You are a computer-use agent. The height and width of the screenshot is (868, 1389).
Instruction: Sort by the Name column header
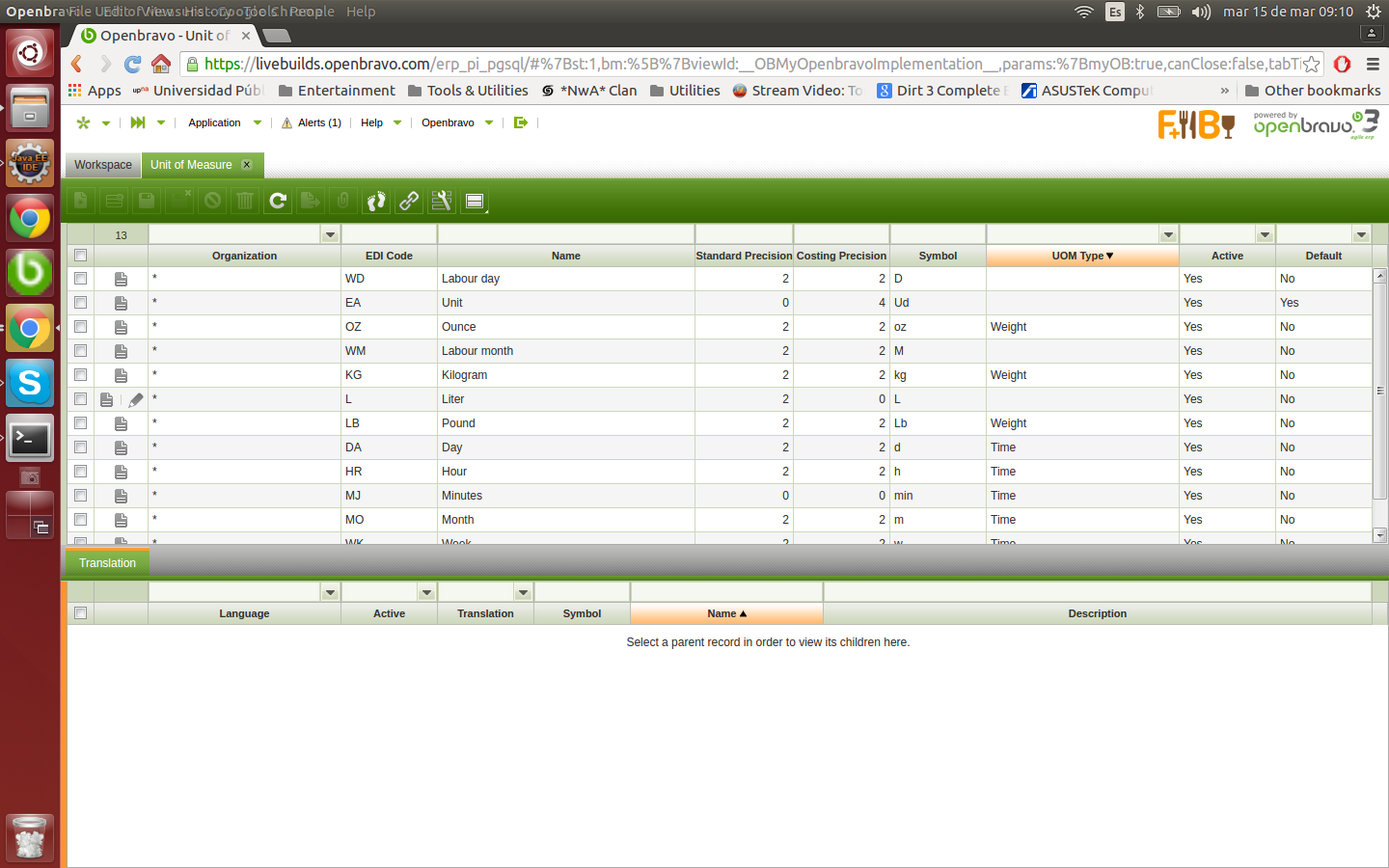pos(566,256)
